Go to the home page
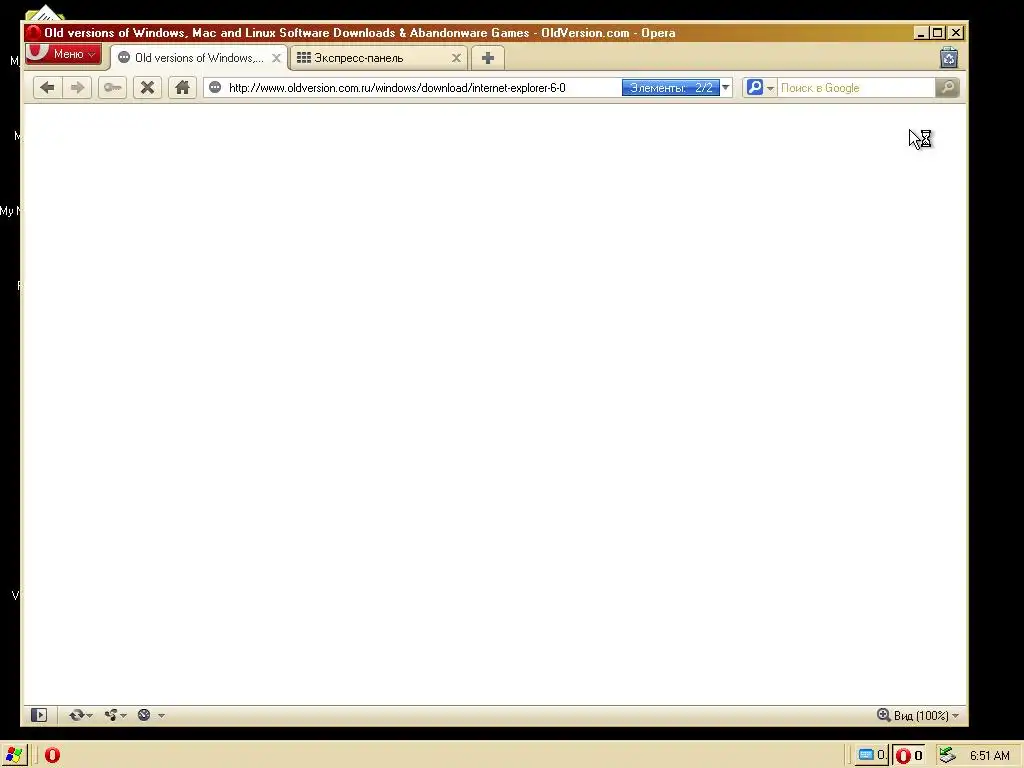Image resolution: width=1024 pixels, height=768 pixels. 182,88
